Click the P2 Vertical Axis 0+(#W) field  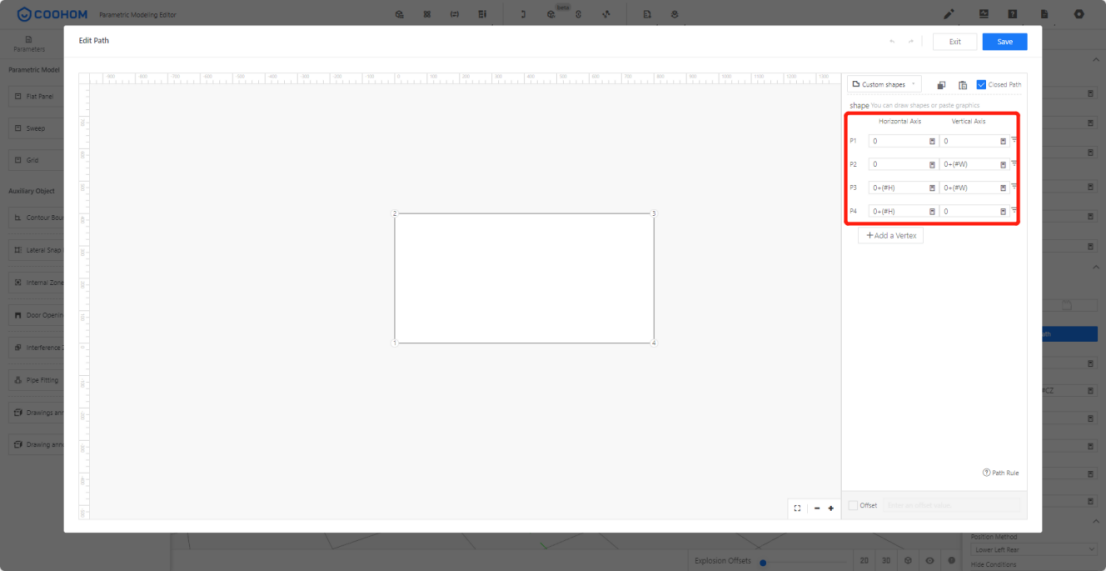974,164
